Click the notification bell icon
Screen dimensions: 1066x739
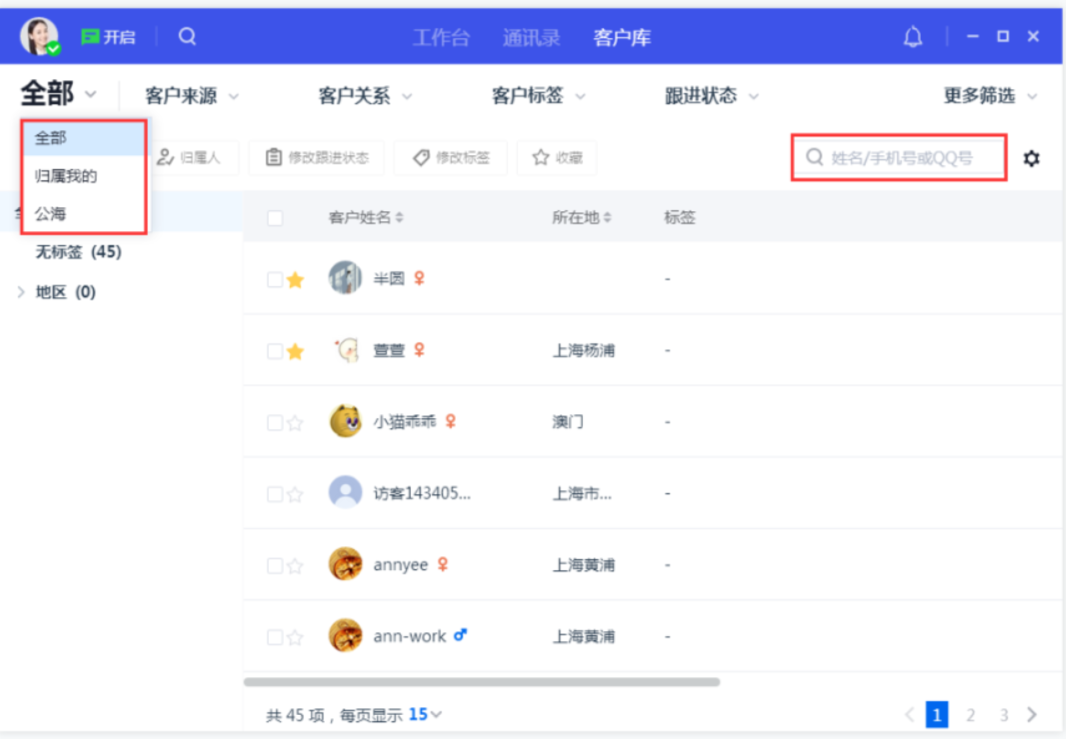tap(912, 37)
